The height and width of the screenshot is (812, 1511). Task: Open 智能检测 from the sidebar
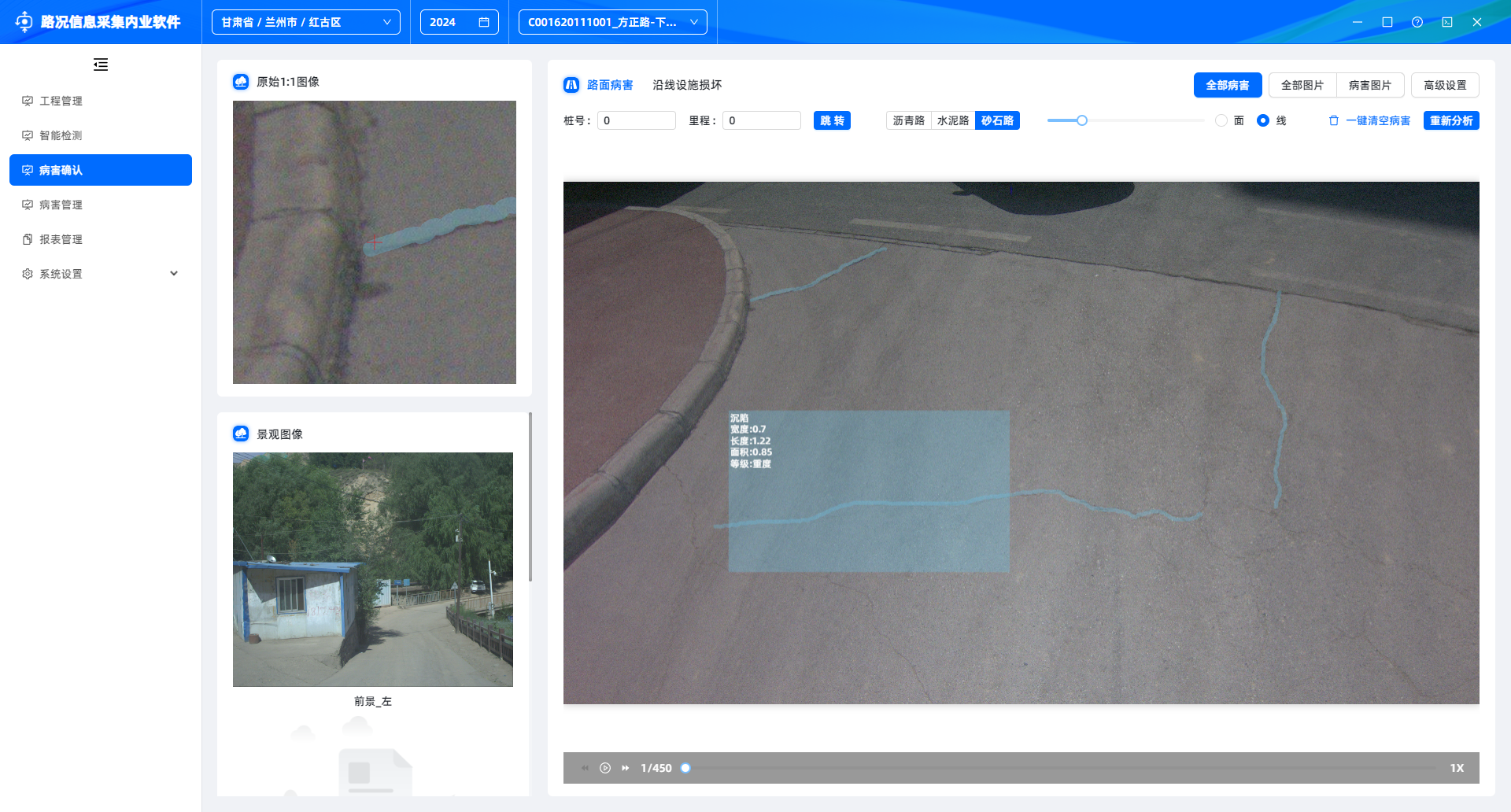(61, 135)
